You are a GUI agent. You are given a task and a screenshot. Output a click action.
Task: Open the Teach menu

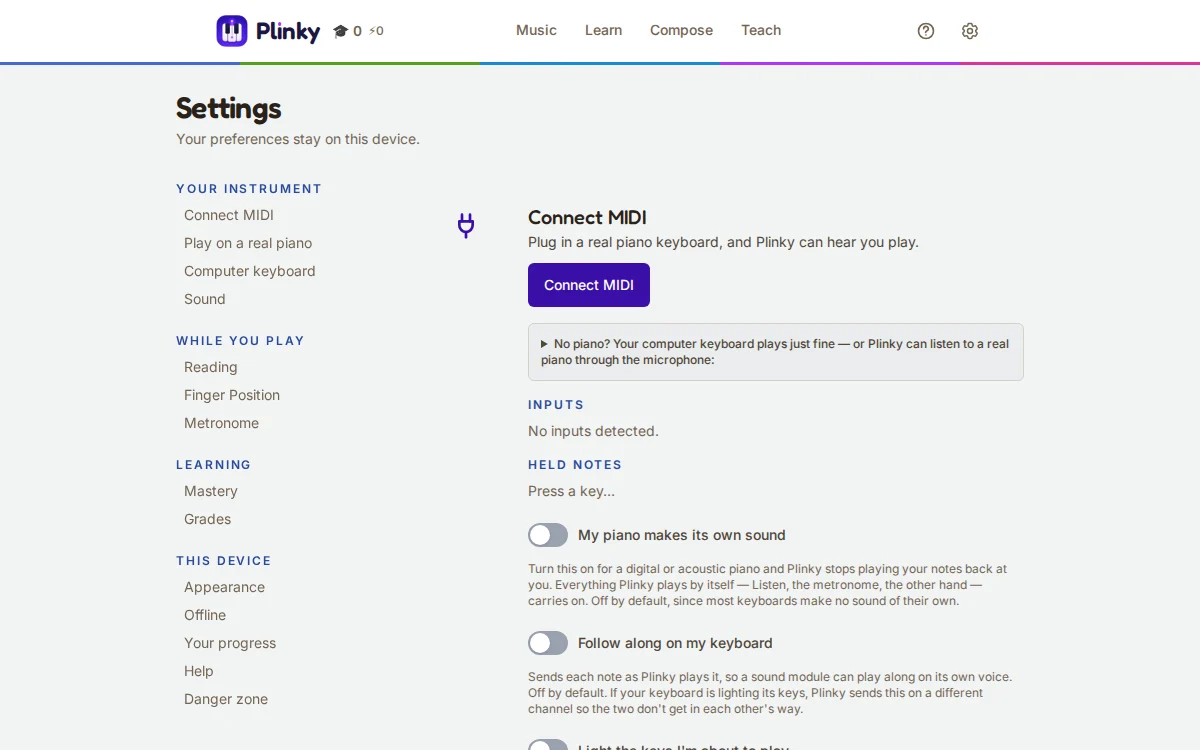761,30
